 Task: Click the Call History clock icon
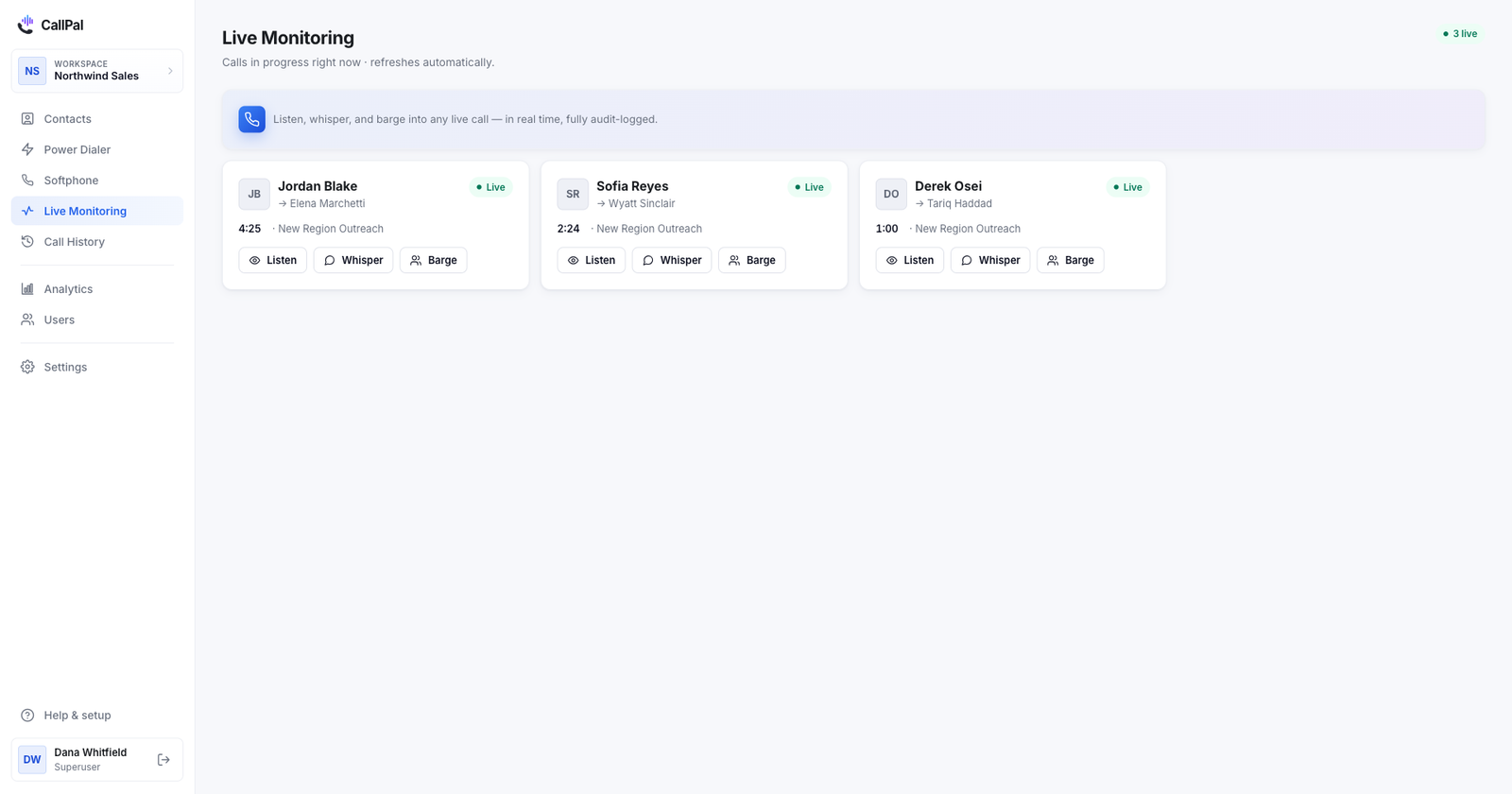point(27,242)
